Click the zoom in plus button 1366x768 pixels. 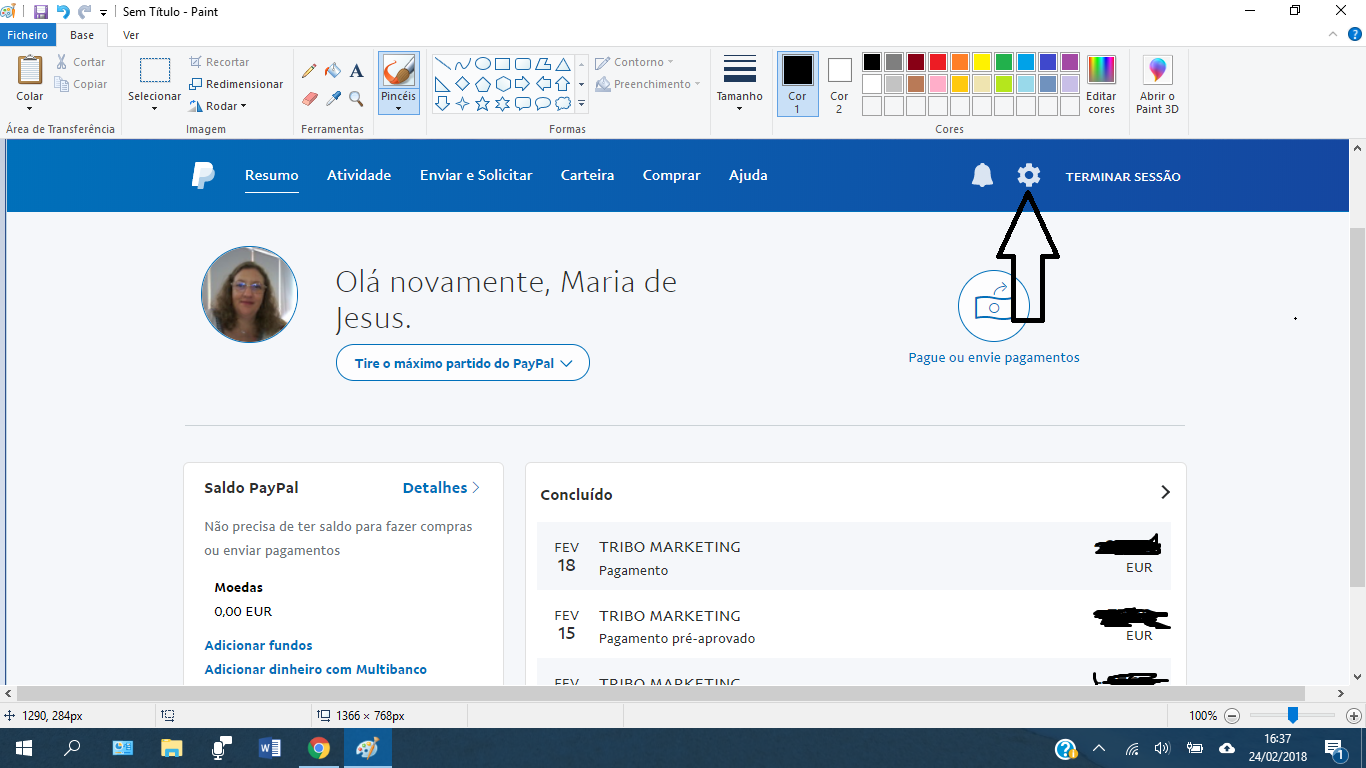(1353, 716)
